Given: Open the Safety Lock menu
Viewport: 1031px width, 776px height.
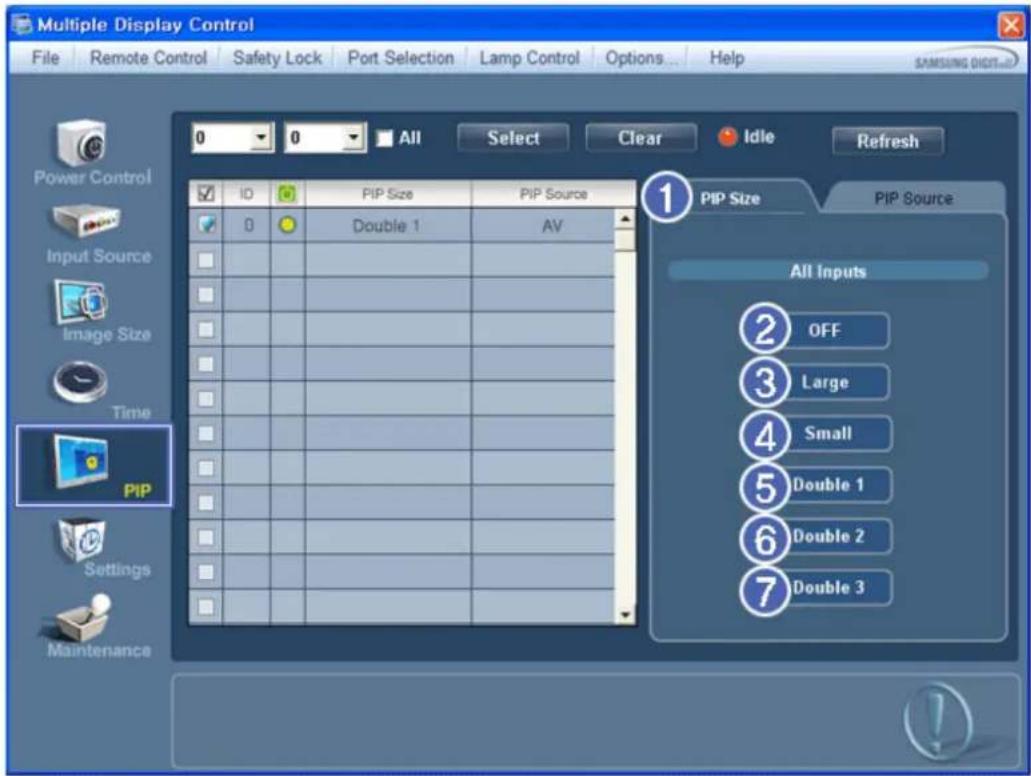Looking at the screenshot, I should 277,58.
